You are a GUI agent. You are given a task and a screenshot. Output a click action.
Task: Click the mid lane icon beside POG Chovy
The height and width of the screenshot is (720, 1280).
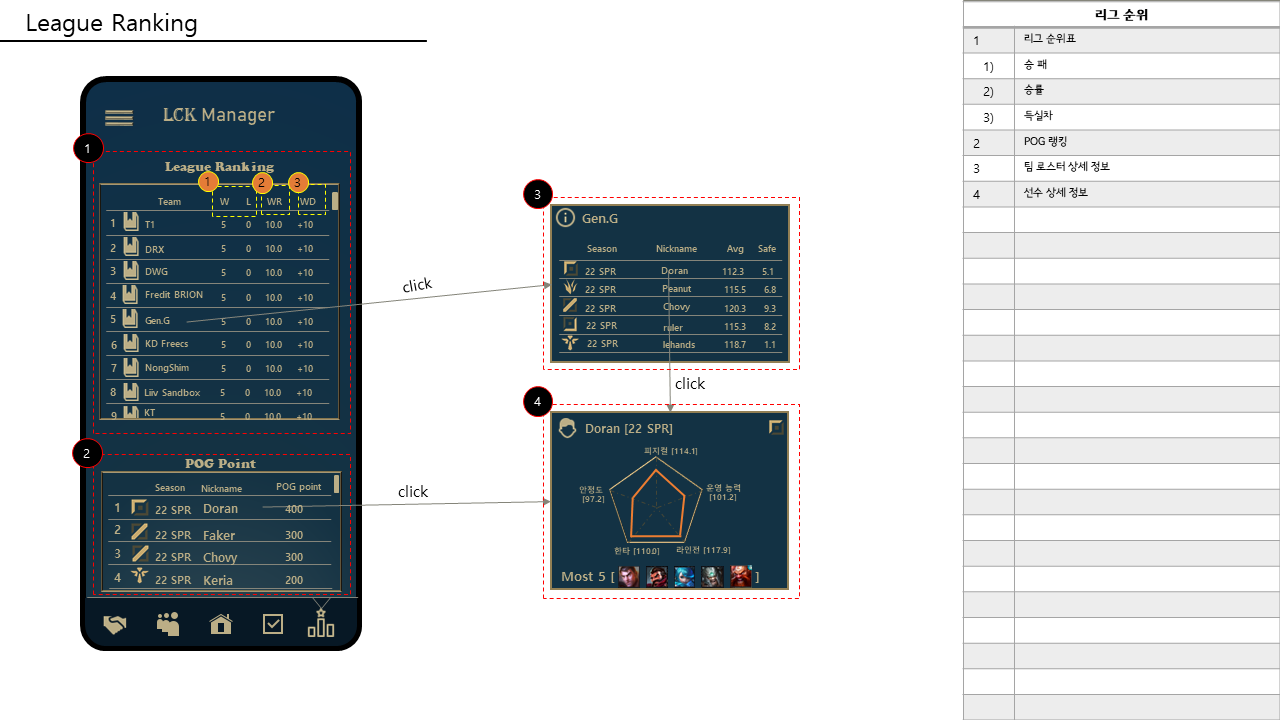click(140, 555)
